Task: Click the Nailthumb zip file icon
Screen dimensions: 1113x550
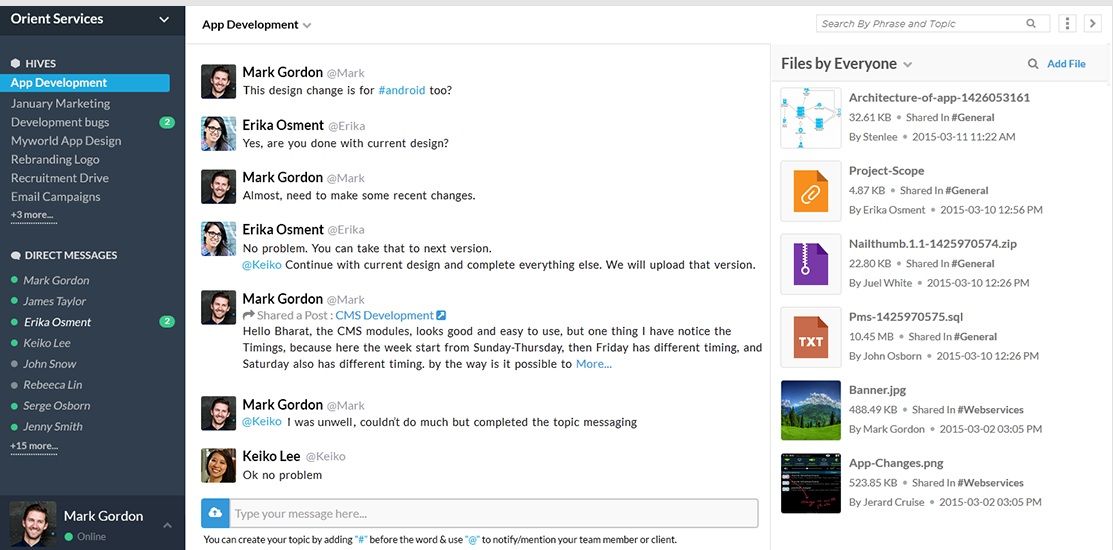Action: click(x=810, y=263)
